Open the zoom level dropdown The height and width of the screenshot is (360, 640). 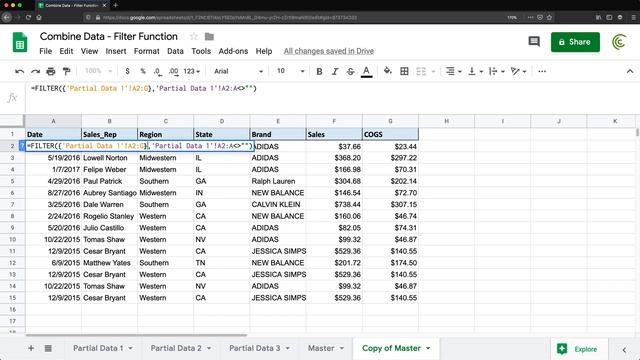[98, 71]
